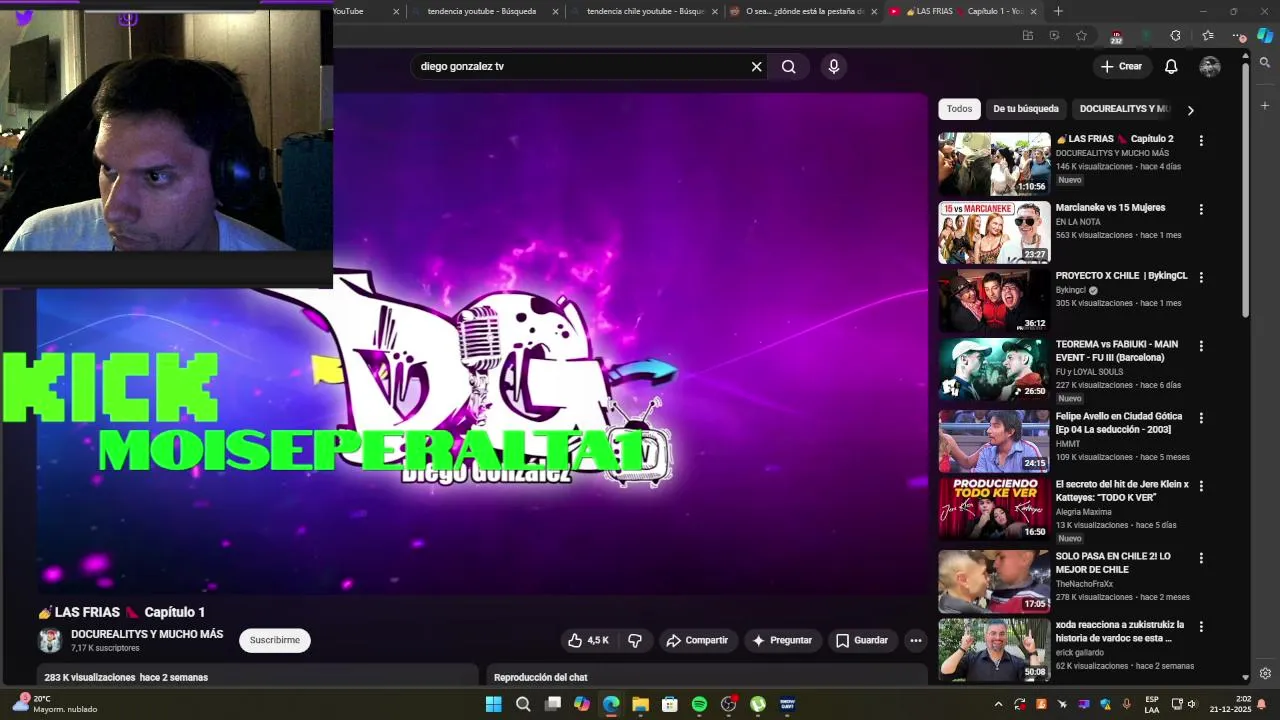Click the Compartir button
The height and width of the screenshot is (720, 1280).
(x=697, y=640)
